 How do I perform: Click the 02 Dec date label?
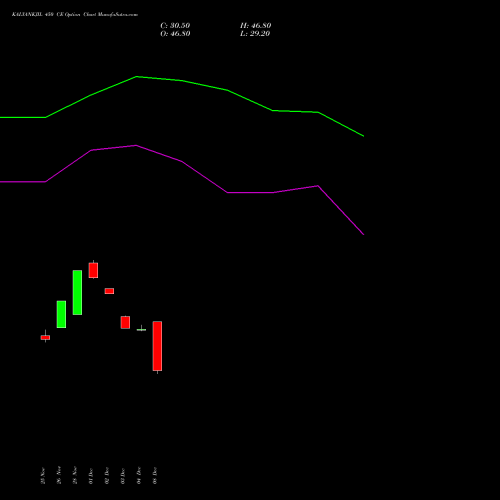[107, 476]
